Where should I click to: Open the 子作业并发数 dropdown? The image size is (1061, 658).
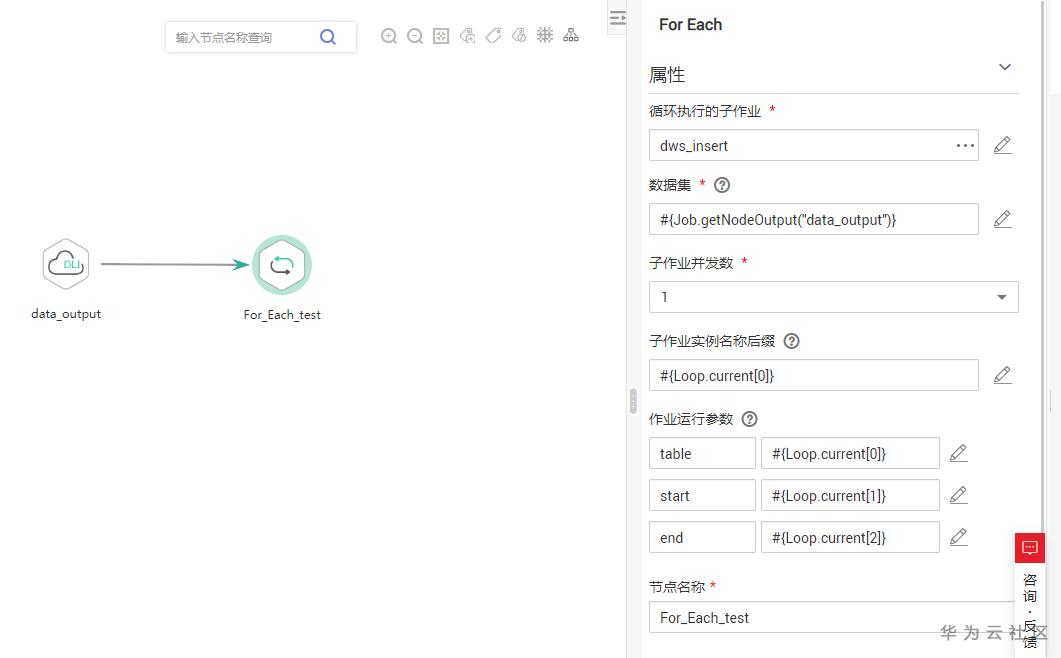tap(833, 297)
